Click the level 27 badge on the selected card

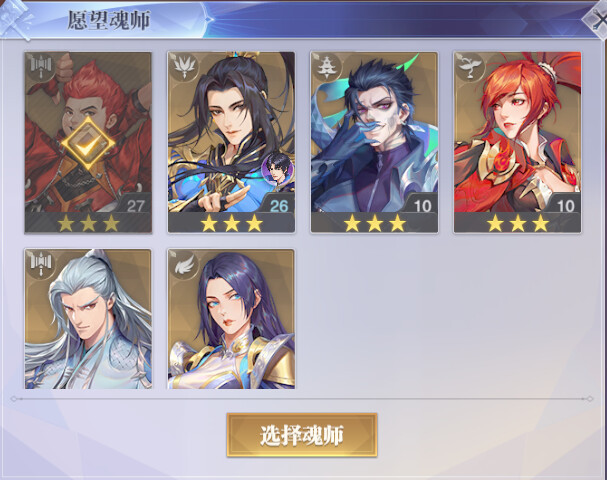click(x=135, y=206)
